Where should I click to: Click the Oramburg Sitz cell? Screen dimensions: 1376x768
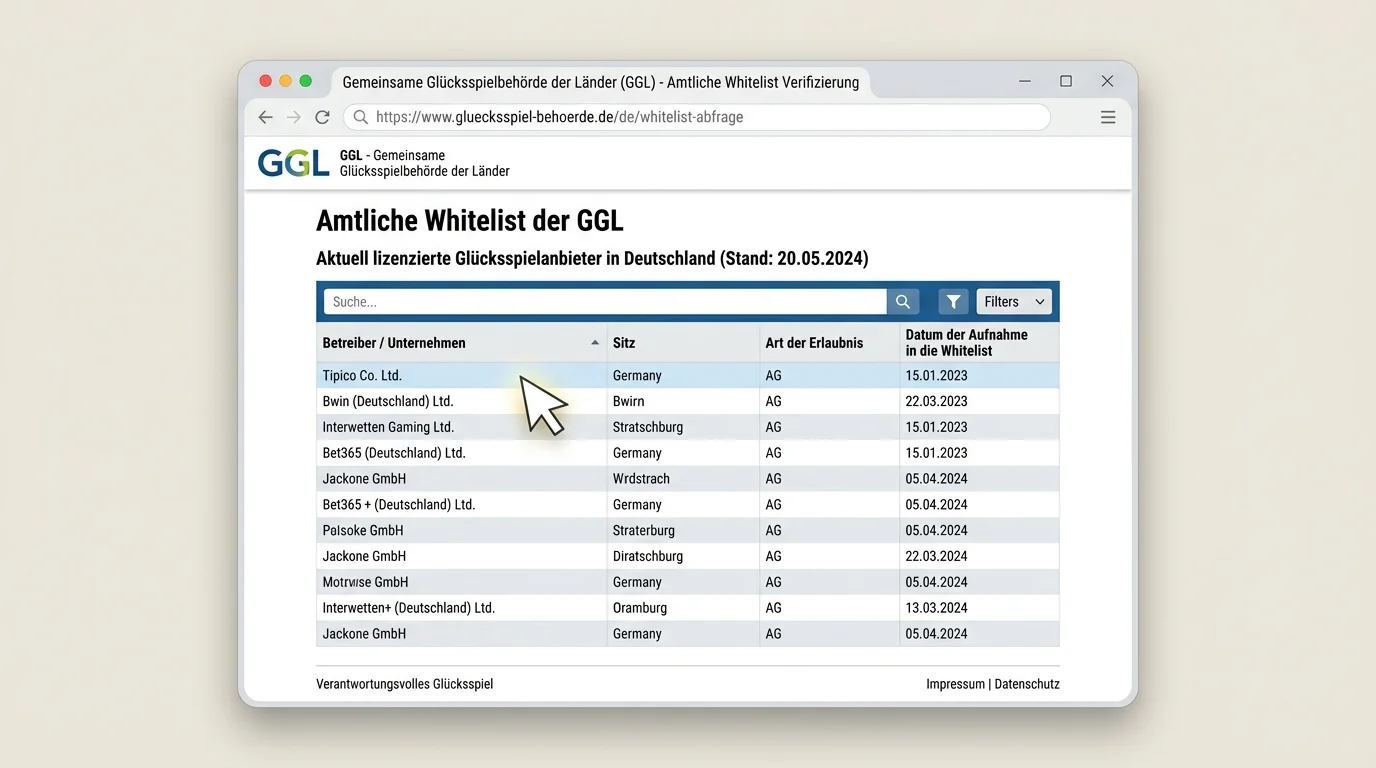[x=640, y=608]
